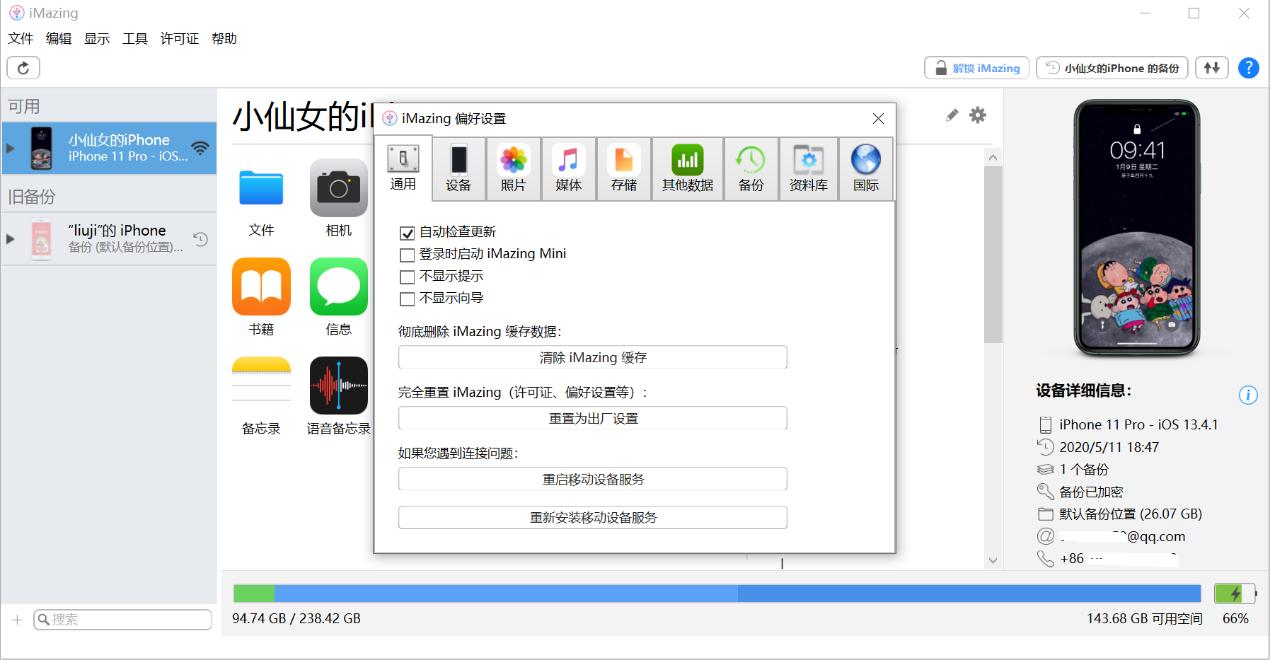Viewport: 1270px width, 660px height.
Task: Click the 清除 iMazing 缓存 button
Action: pyautogui.click(x=592, y=357)
